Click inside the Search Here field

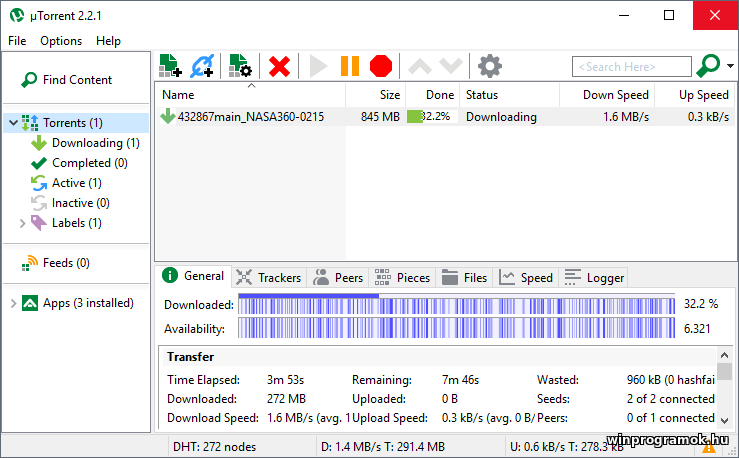point(631,67)
